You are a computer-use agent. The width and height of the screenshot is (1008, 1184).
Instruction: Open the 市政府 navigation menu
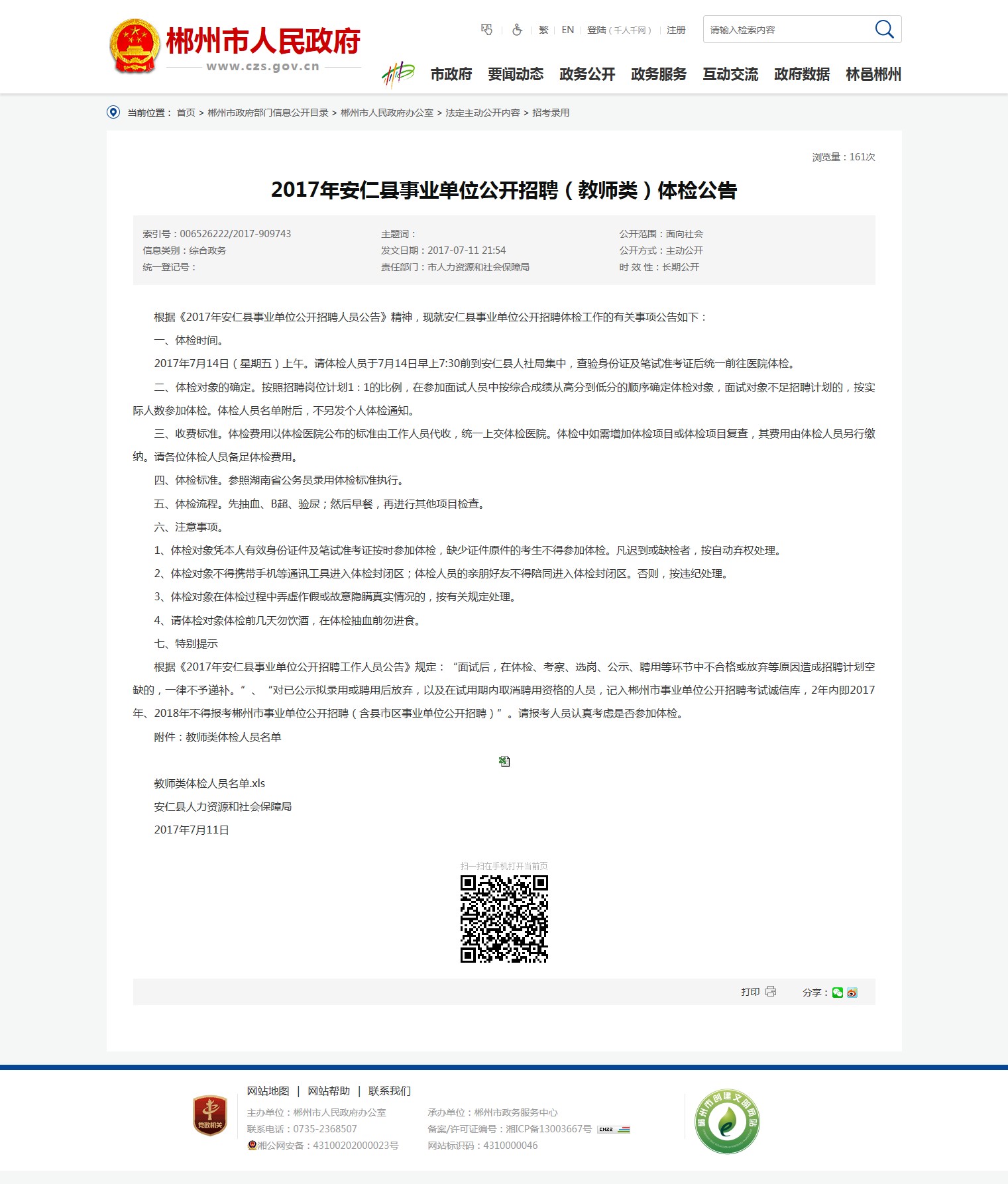(x=451, y=74)
